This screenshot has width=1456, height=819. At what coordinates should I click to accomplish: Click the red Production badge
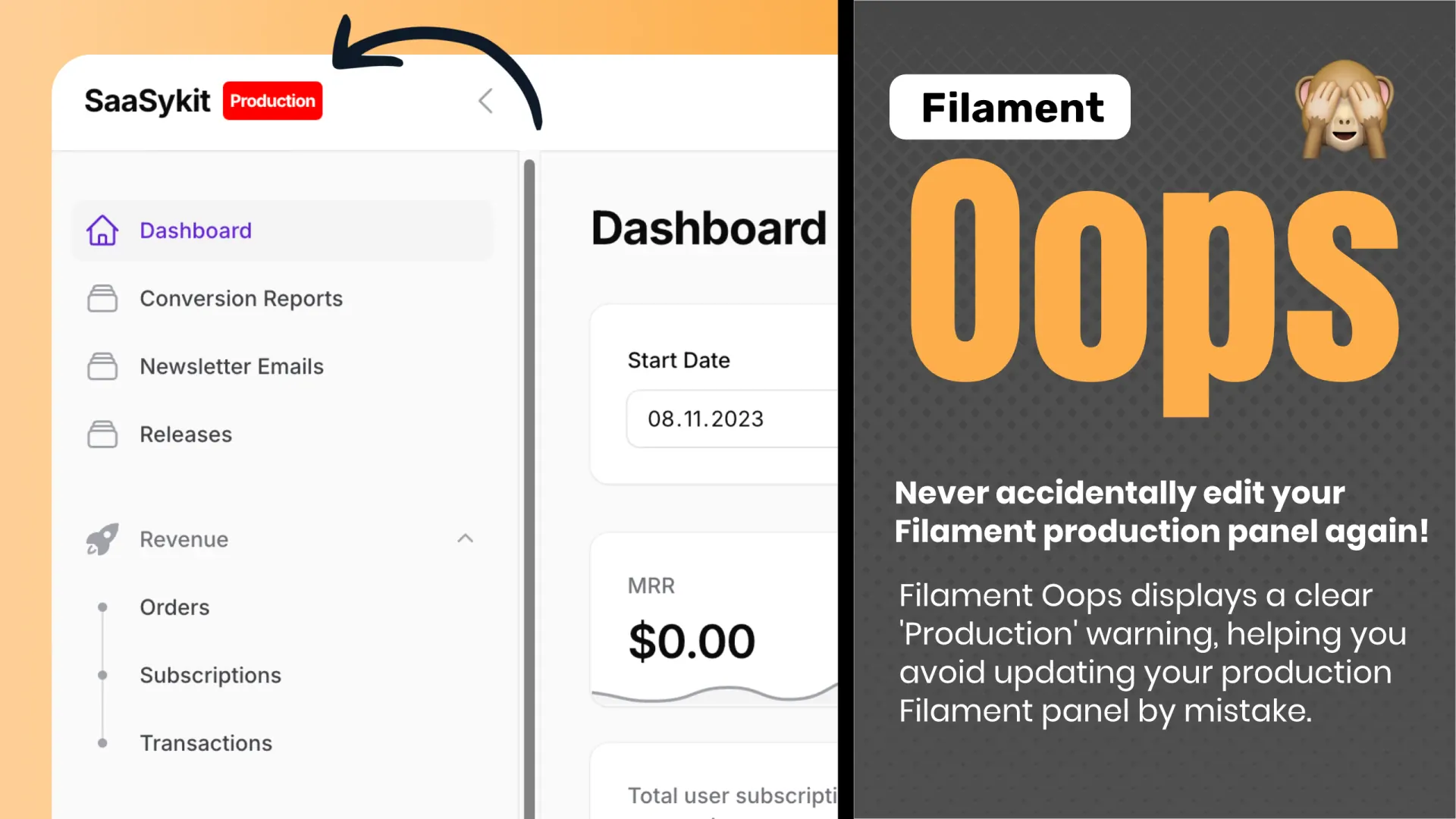[x=272, y=101]
